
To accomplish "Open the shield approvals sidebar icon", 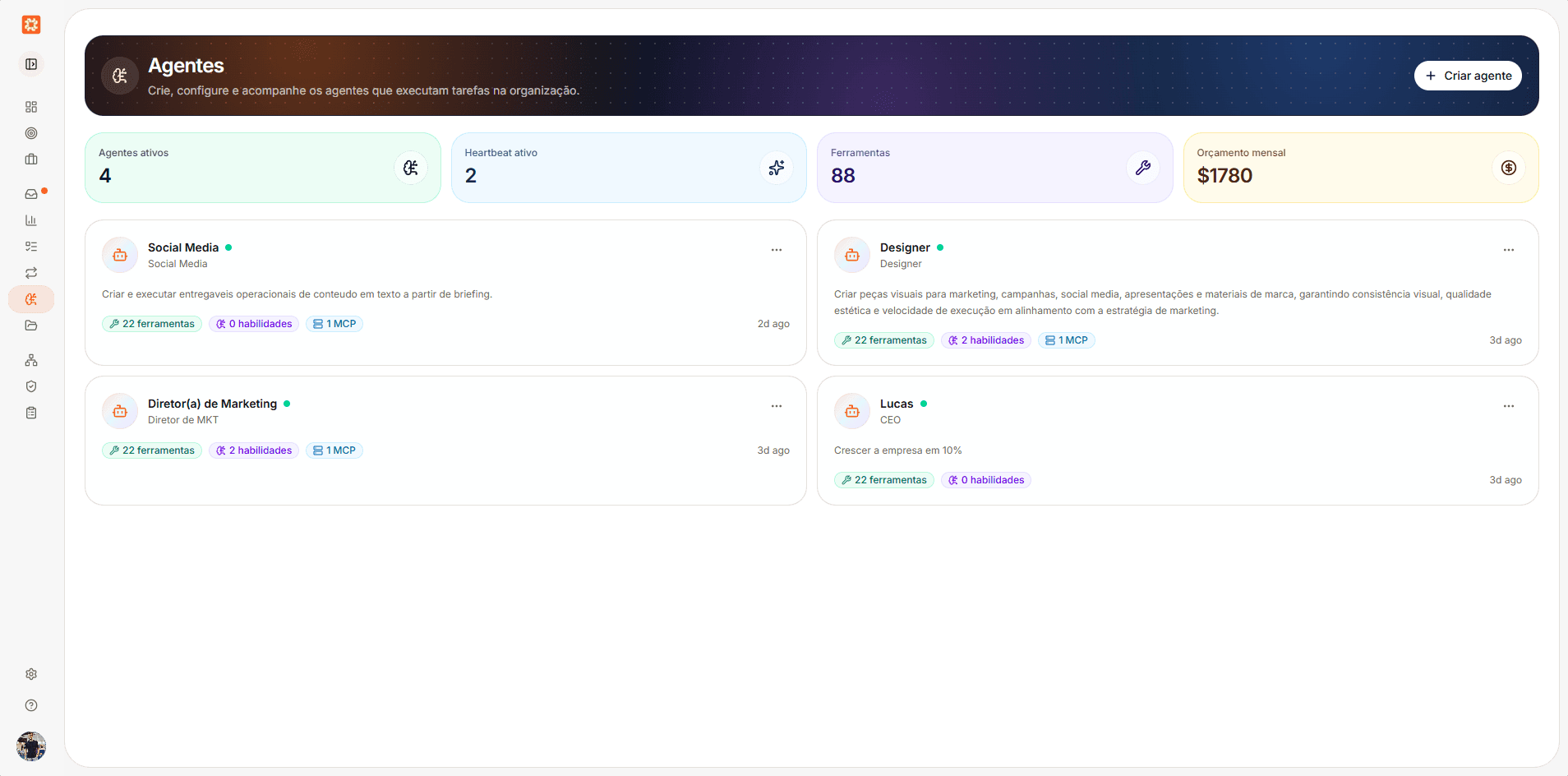I will [31, 386].
